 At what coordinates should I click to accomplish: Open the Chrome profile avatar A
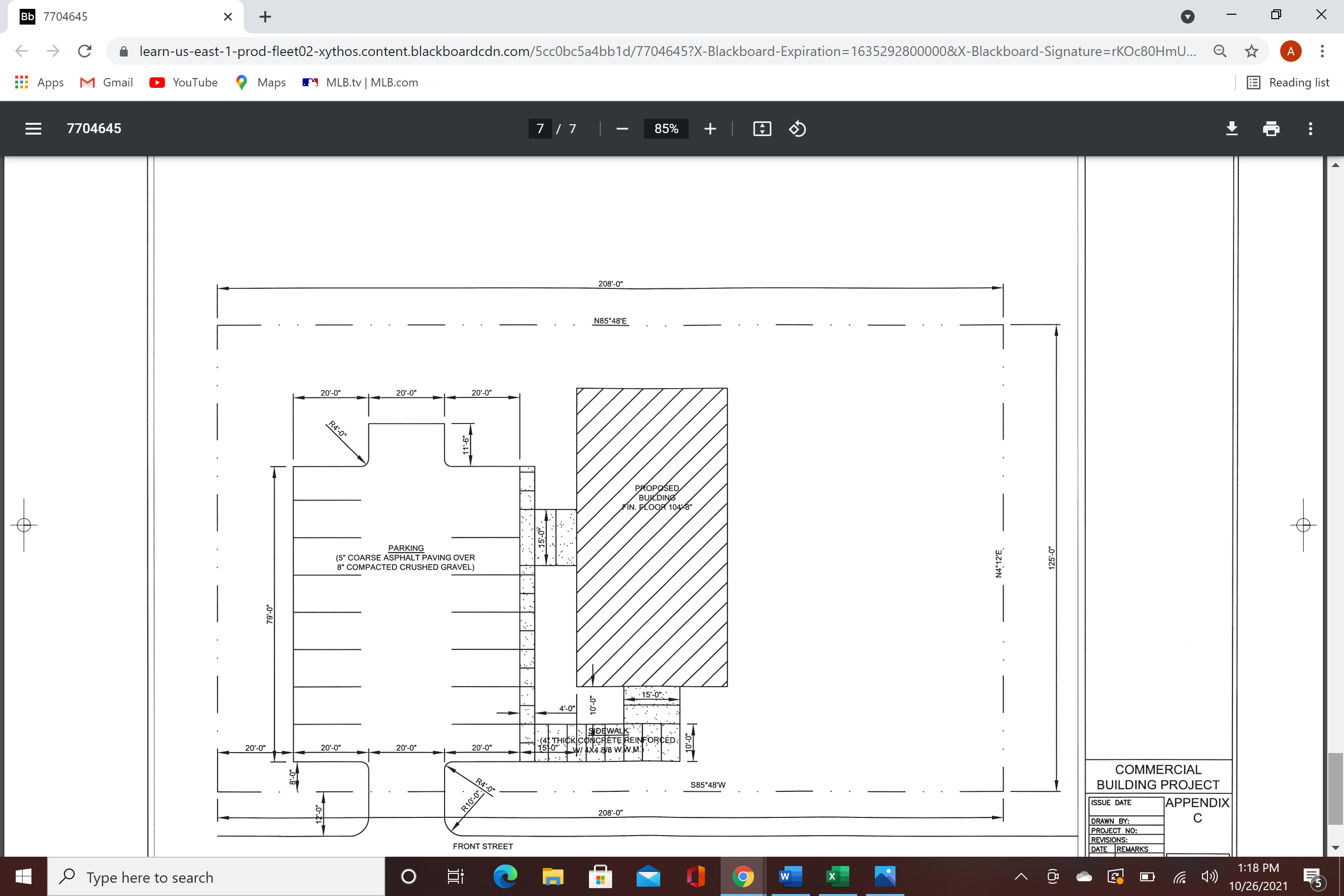pos(1291,51)
